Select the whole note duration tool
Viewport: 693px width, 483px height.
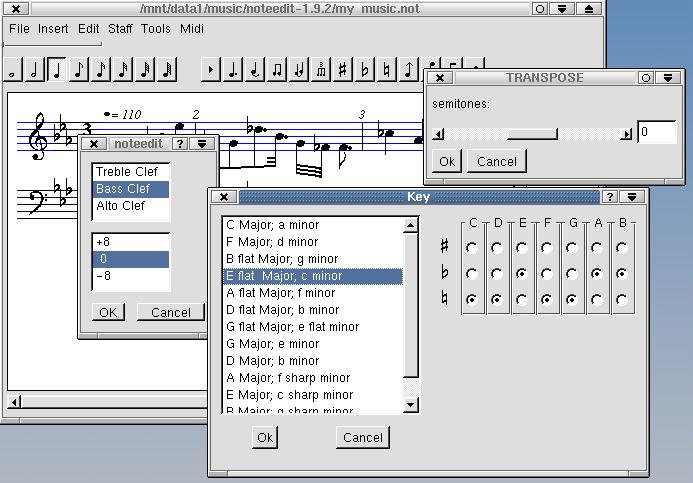(x=13, y=70)
